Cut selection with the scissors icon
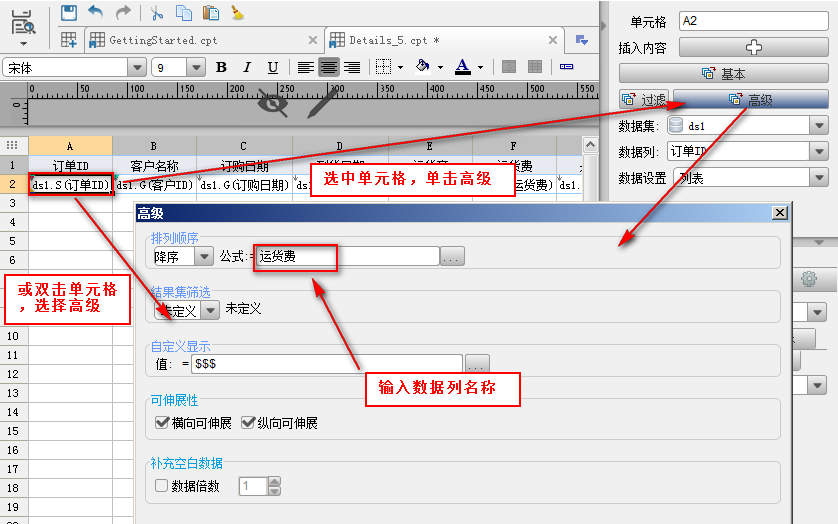The height and width of the screenshot is (524, 838). [157, 13]
